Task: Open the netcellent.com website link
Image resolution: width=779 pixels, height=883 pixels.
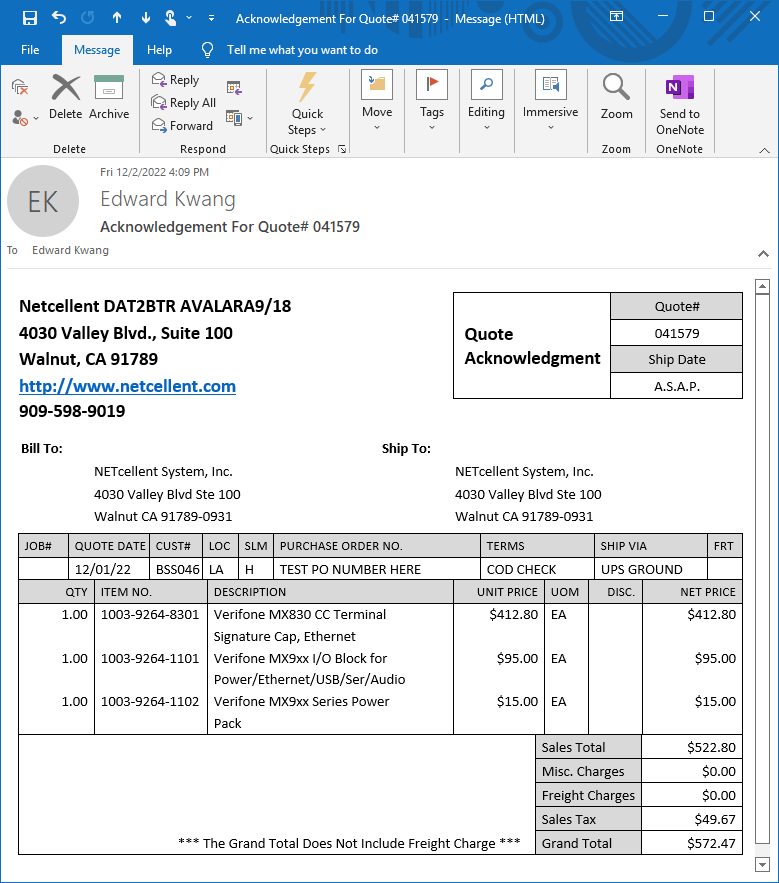Action: click(127, 386)
